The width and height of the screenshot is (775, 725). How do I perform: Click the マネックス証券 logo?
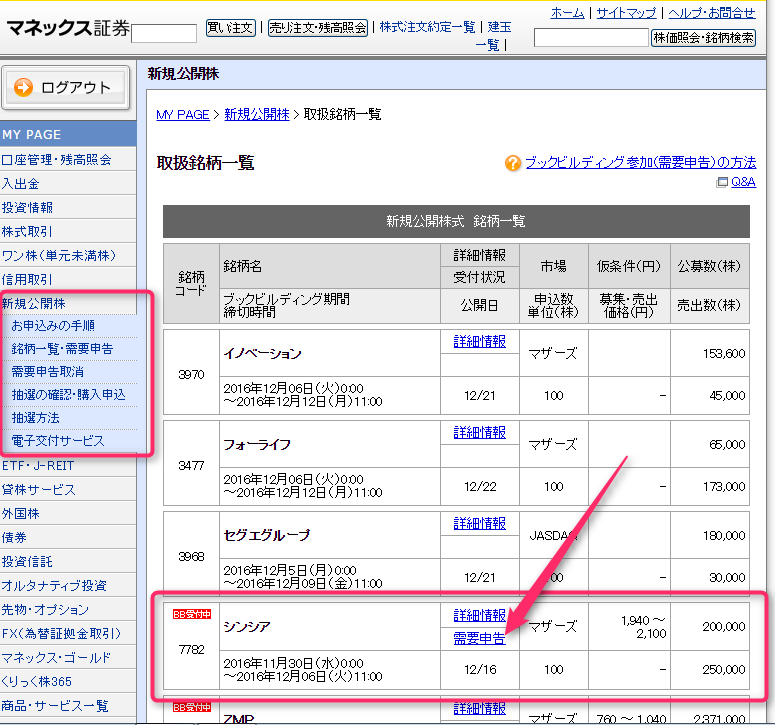tap(68, 28)
